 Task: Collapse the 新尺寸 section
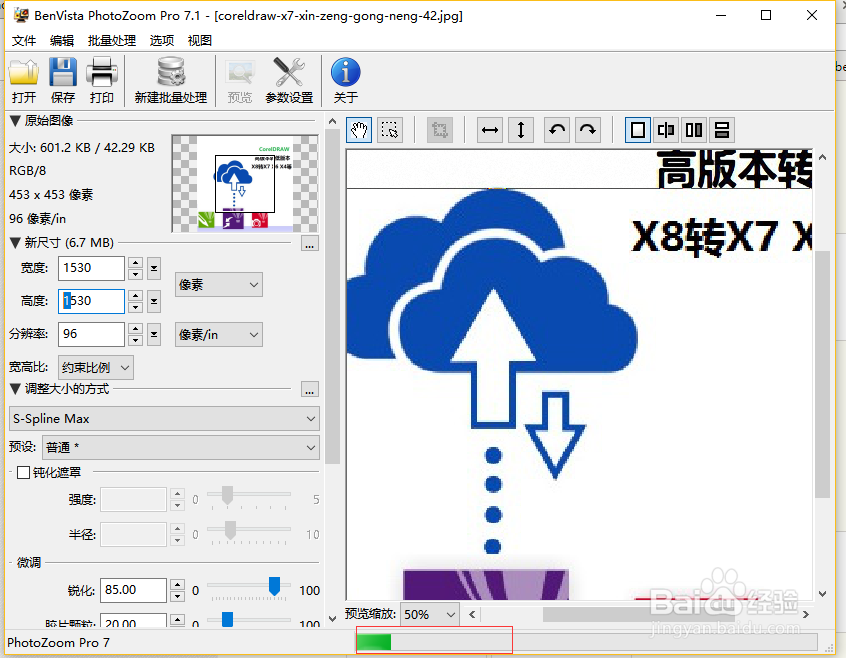click(15, 243)
